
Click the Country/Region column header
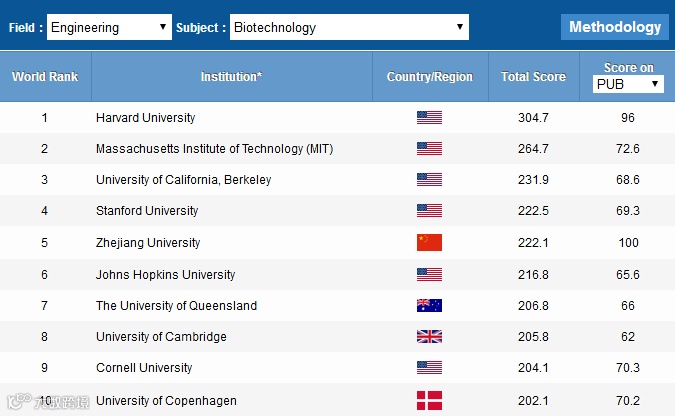pyautogui.click(x=429, y=77)
